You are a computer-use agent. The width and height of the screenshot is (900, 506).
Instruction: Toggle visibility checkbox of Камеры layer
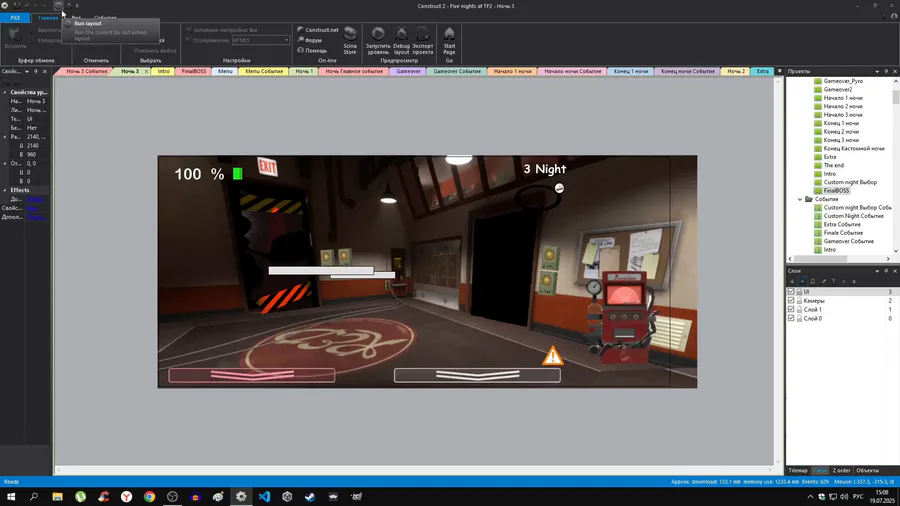point(791,301)
